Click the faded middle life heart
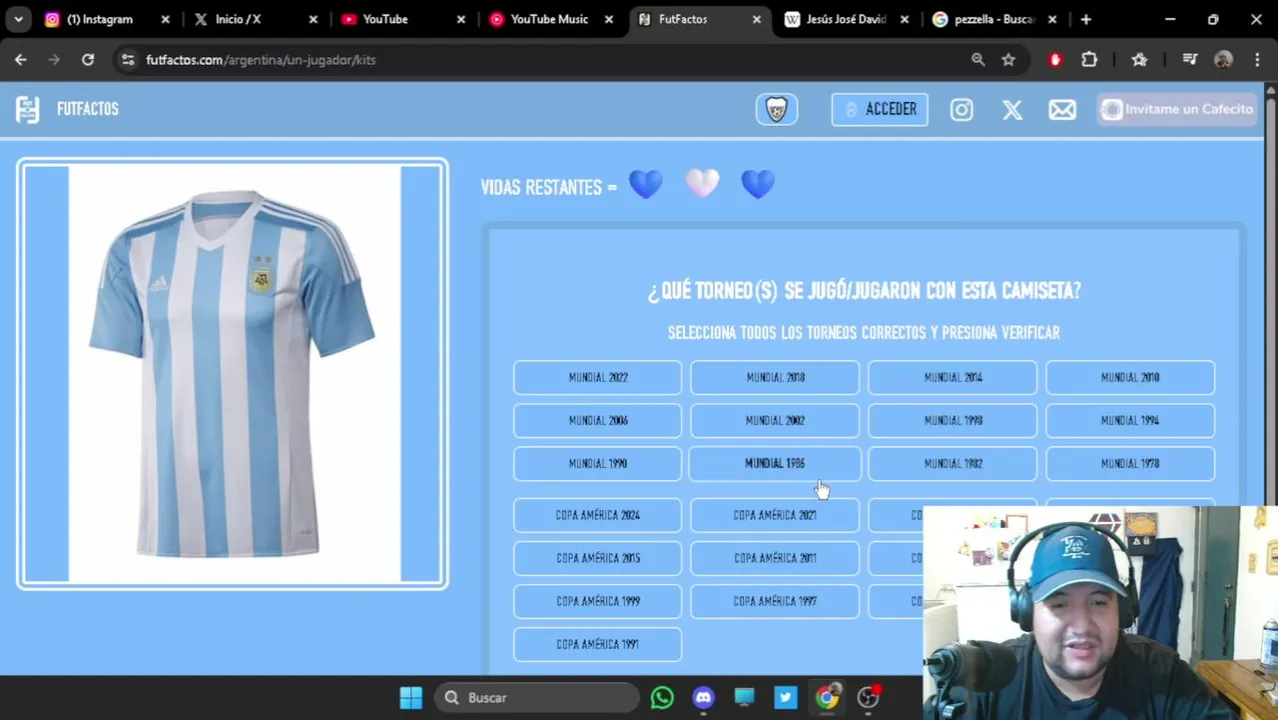 point(702,184)
